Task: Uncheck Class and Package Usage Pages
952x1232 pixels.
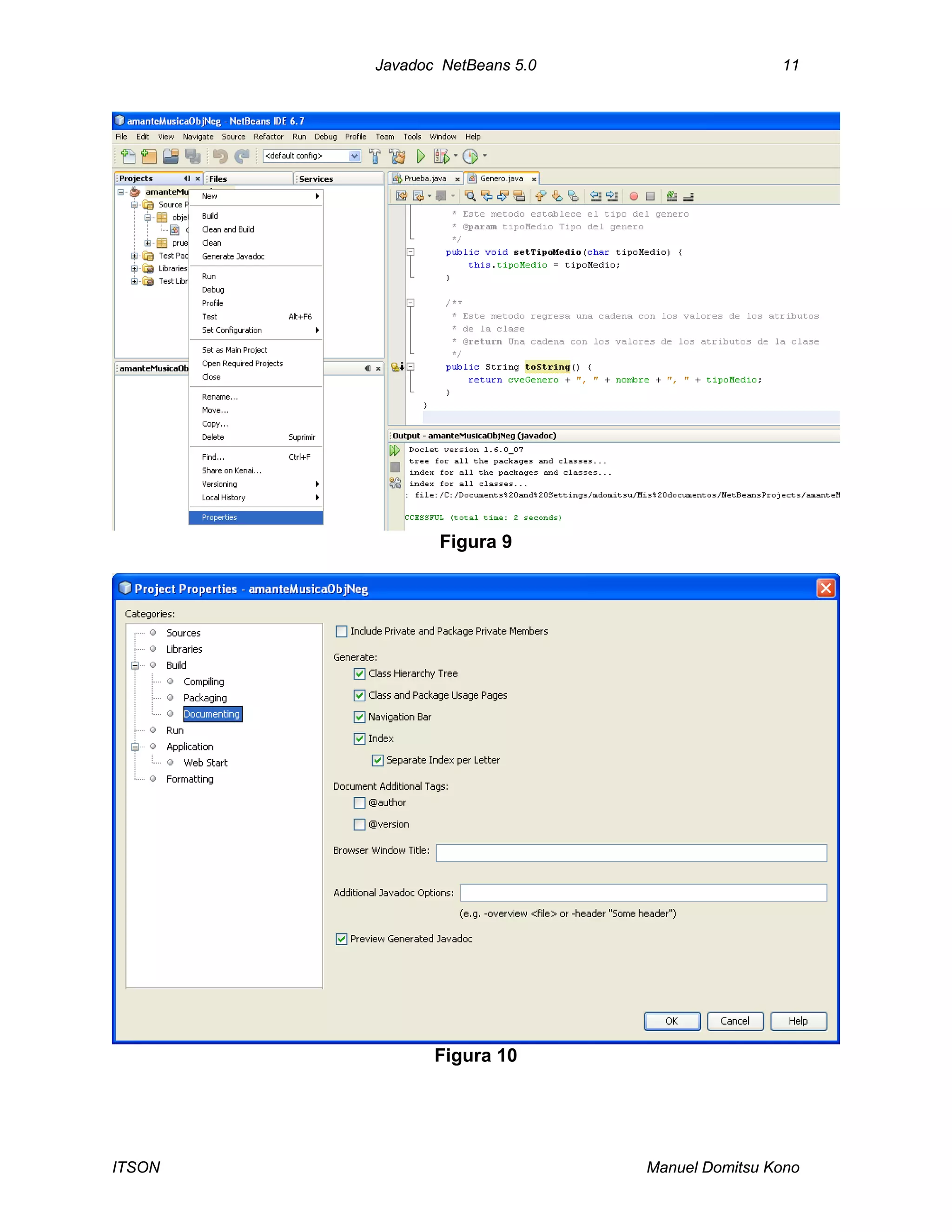Action: (x=359, y=695)
